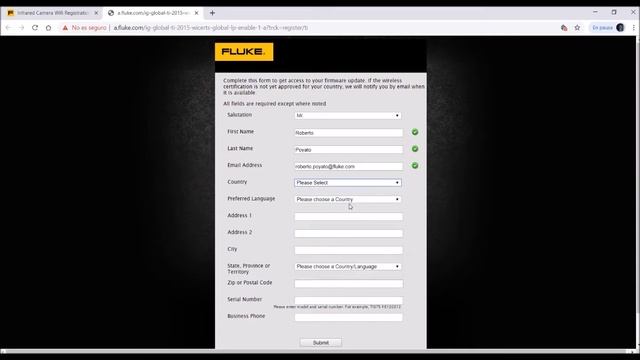Click the not secure warning icon
This screenshot has width=640, height=360.
pyautogui.click(x=65, y=28)
